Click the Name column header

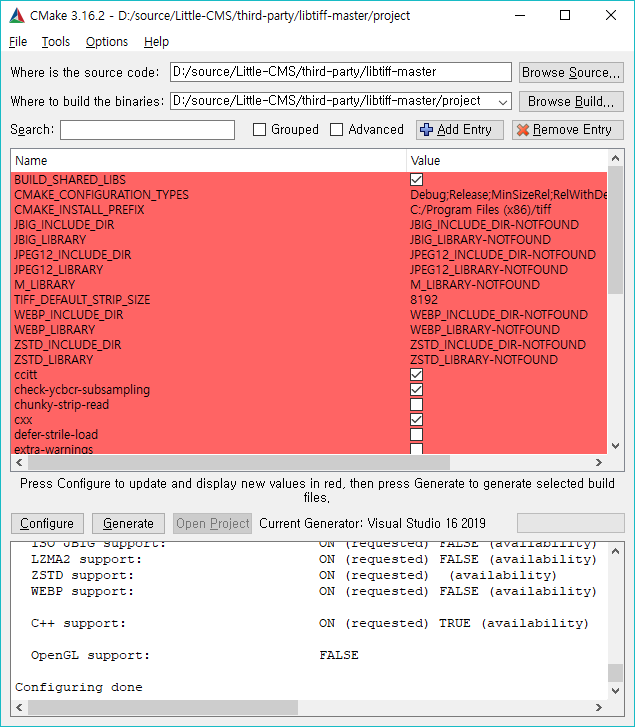point(209,160)
